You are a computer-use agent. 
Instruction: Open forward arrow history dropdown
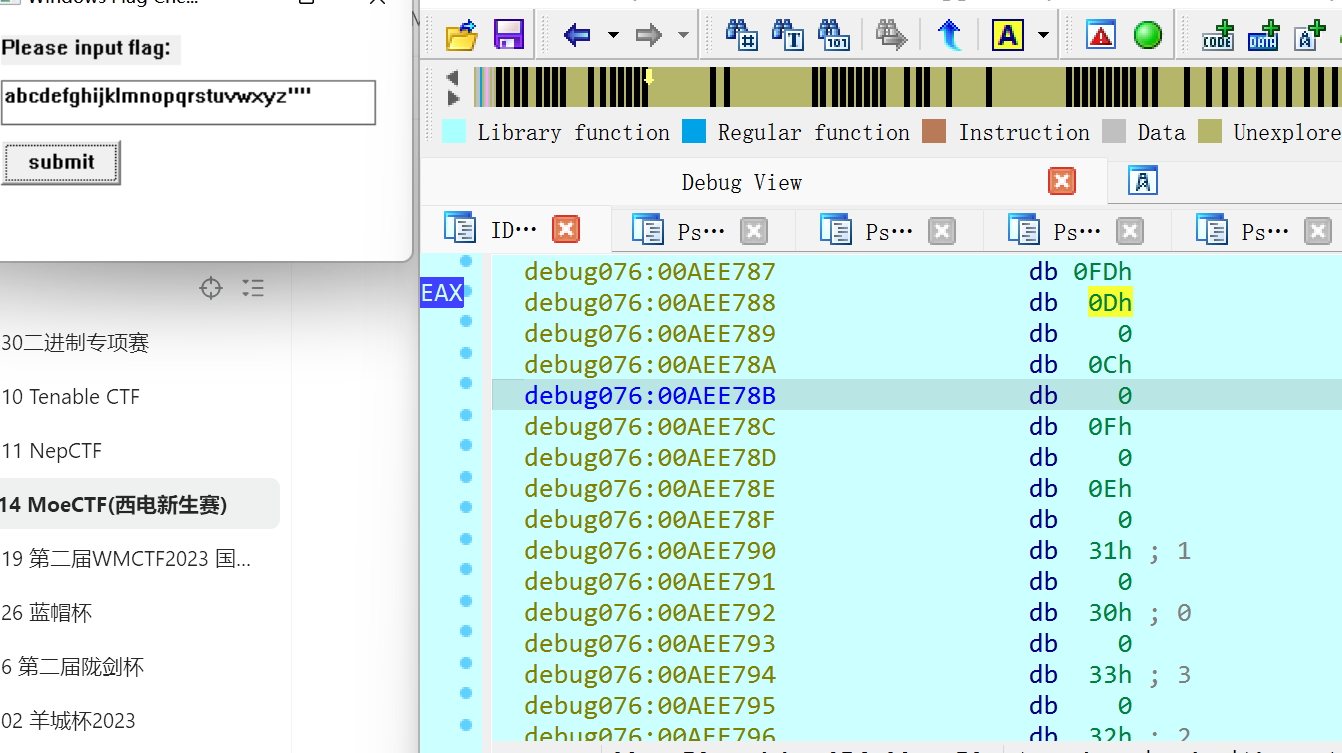click(x=683, y=36)
